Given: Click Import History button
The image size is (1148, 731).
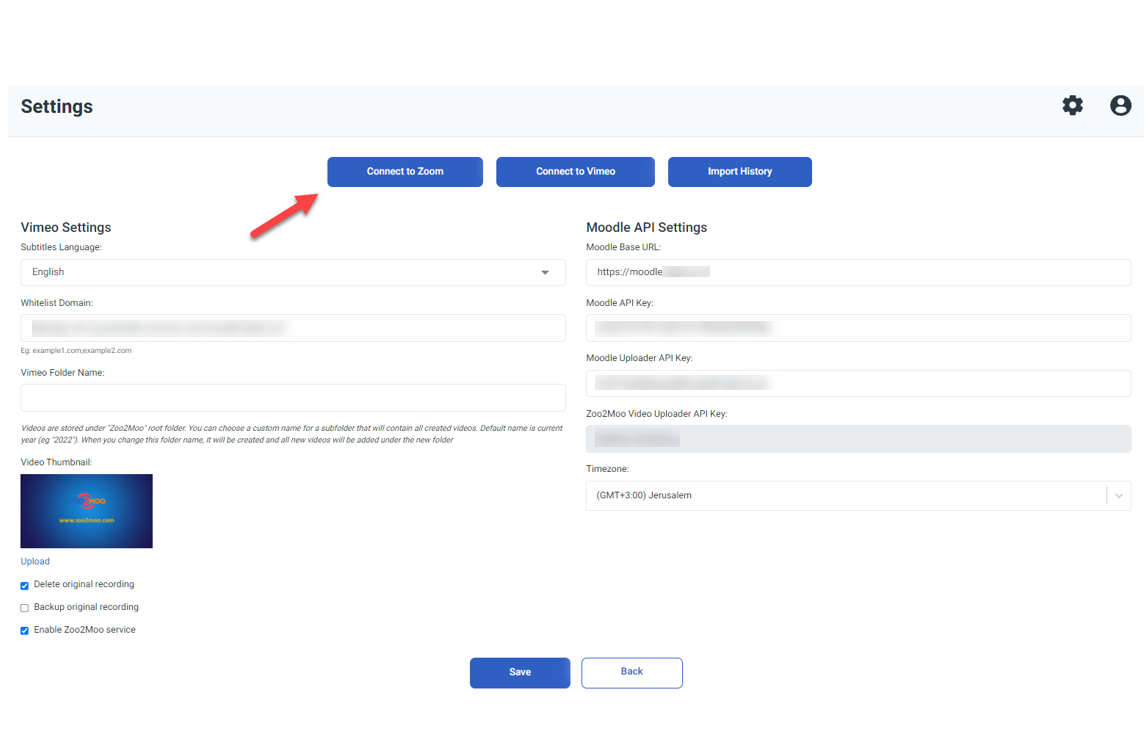Looking at the screenshot, I should [739, 171].
